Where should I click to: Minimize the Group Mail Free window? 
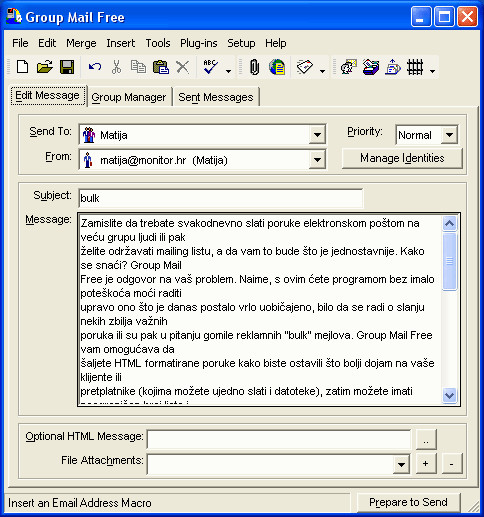pos(421,17)
